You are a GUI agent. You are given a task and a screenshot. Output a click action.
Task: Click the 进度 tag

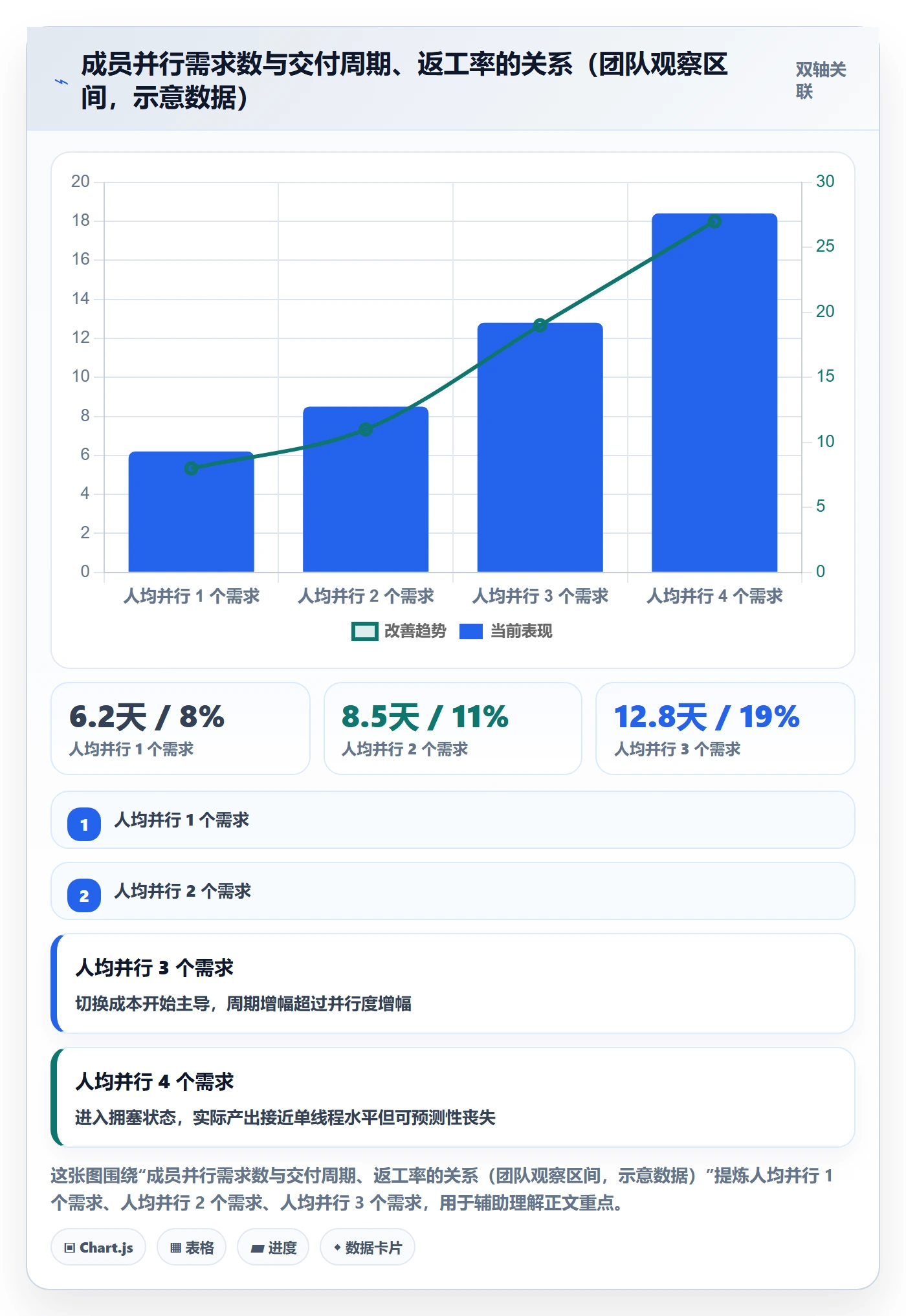[273, 1247]
